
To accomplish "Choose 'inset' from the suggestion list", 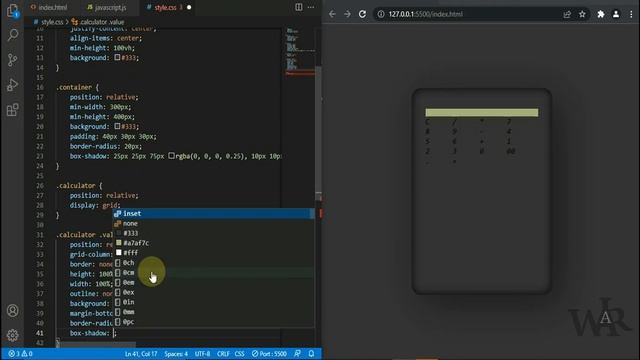I will tap(213, 213).
